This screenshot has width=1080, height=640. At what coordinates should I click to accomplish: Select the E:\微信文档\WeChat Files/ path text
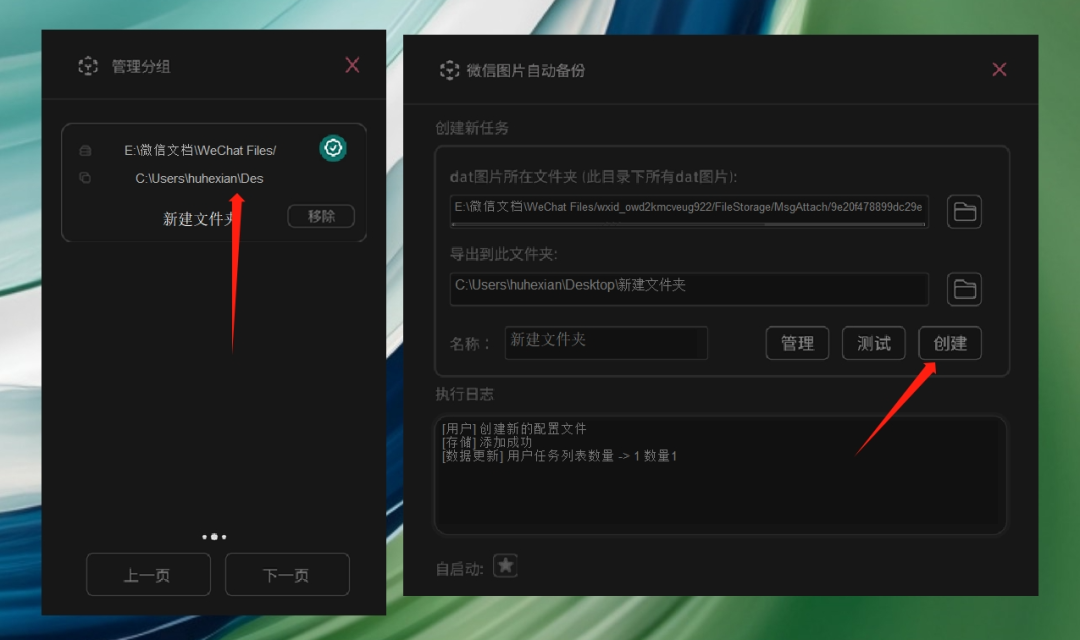[x=200, y=150]
